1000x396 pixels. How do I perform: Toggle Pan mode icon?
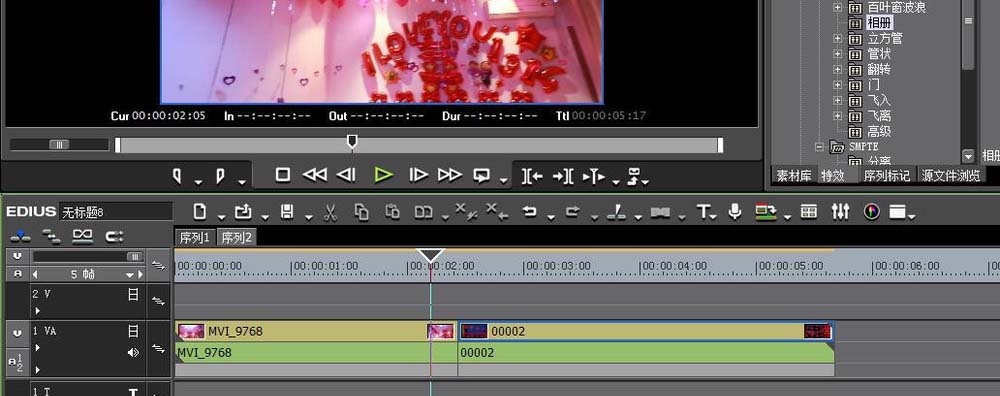click(x=114, y=237)
